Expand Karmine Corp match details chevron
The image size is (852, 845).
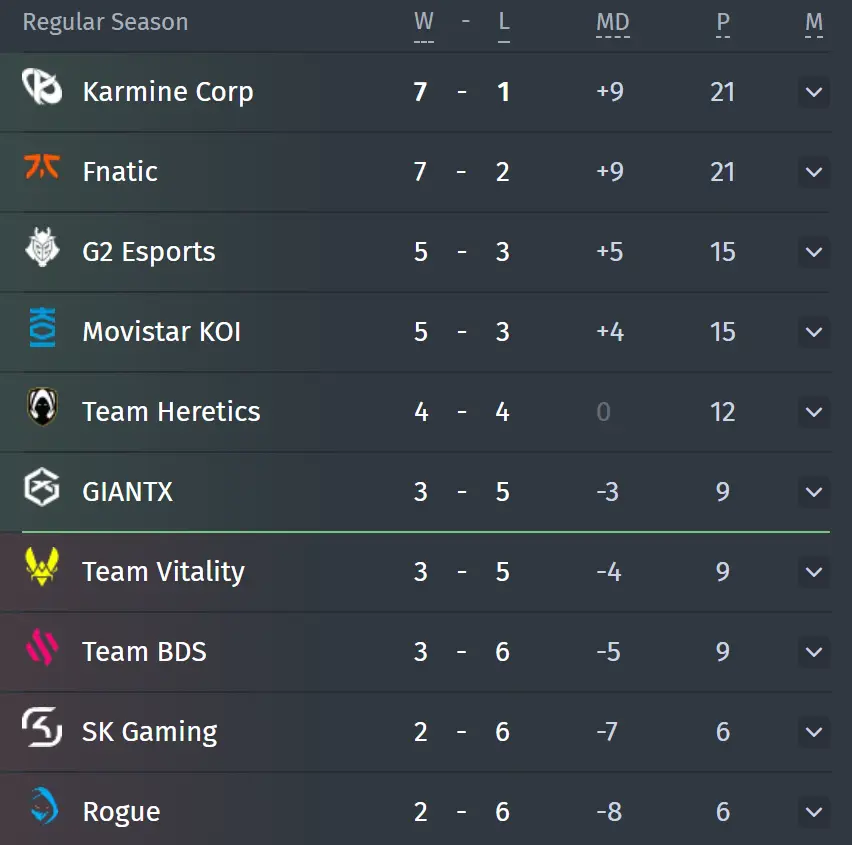(x=813, y=92)
